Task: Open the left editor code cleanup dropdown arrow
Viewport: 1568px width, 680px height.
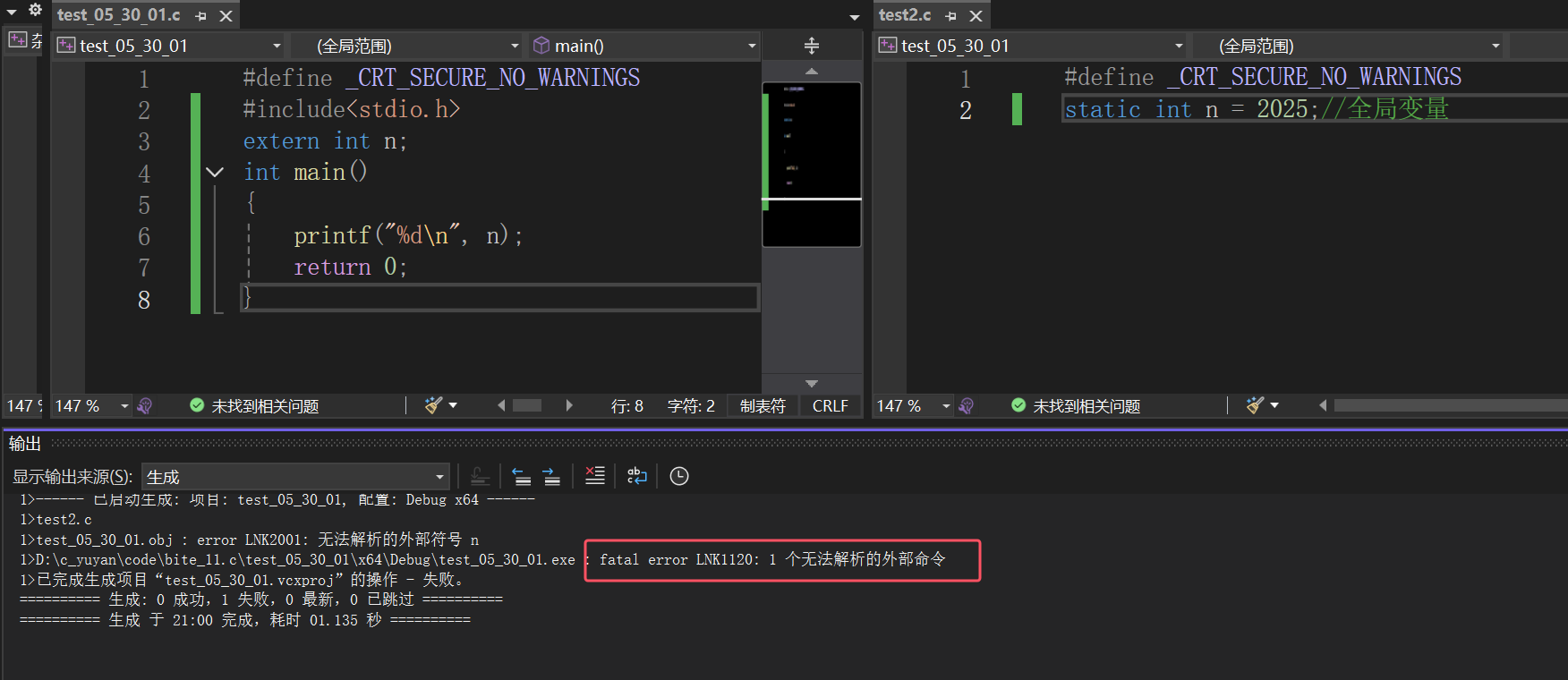Action: pos(453,406)
